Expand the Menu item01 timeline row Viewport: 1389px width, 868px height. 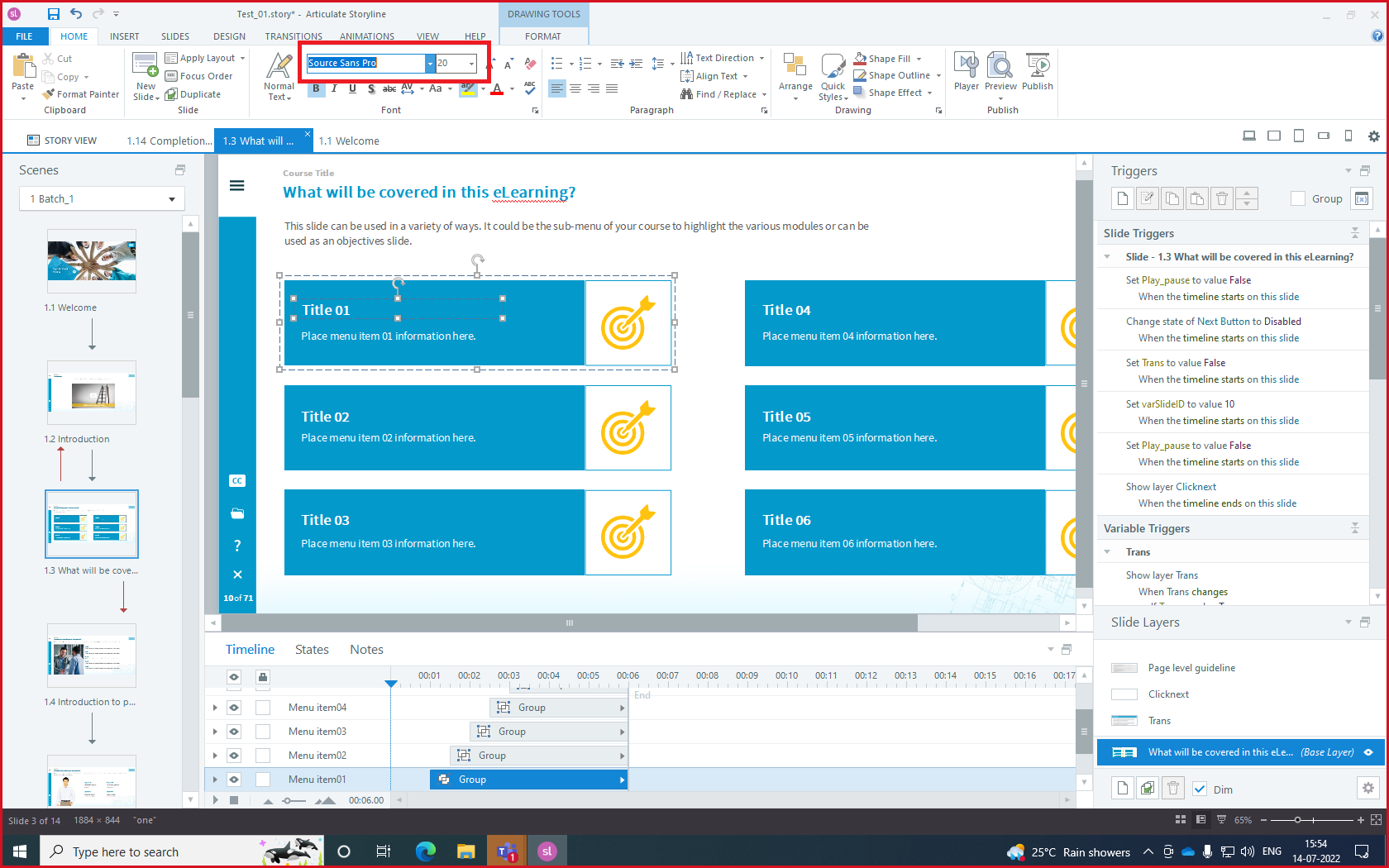tap(215, 780)
